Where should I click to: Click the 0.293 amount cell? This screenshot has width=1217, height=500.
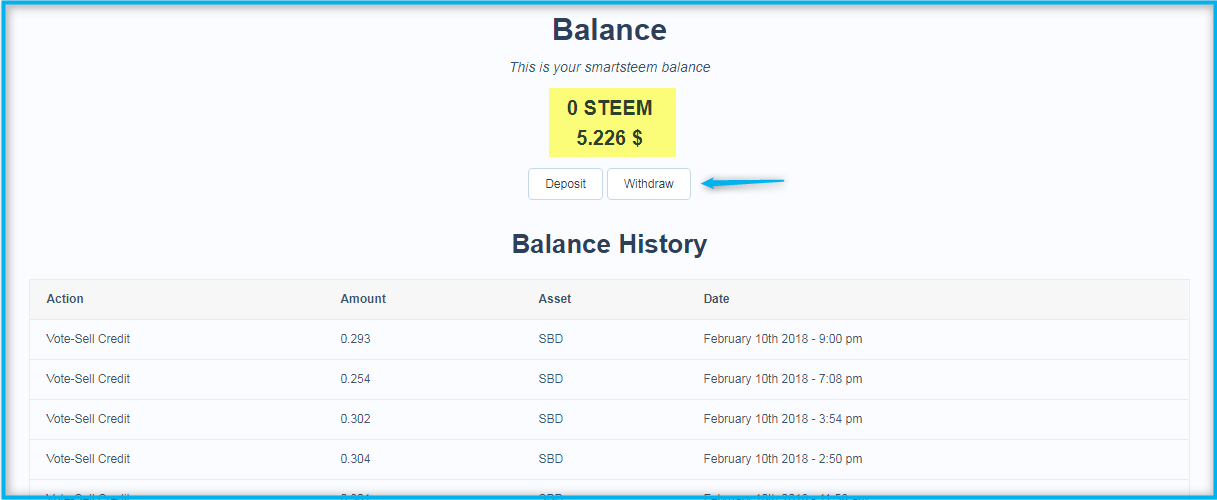coord(355,339)
